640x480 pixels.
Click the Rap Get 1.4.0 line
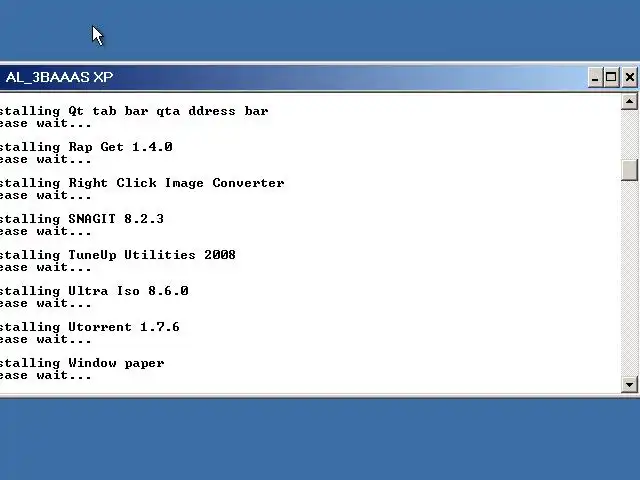86,147
